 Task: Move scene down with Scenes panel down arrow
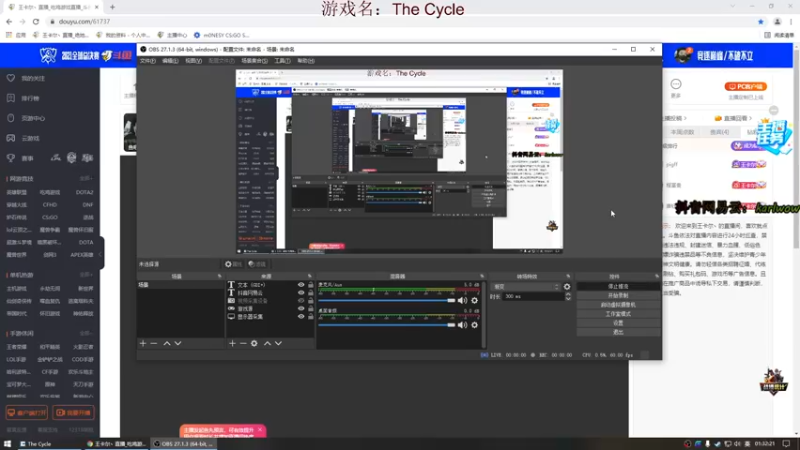178,343
